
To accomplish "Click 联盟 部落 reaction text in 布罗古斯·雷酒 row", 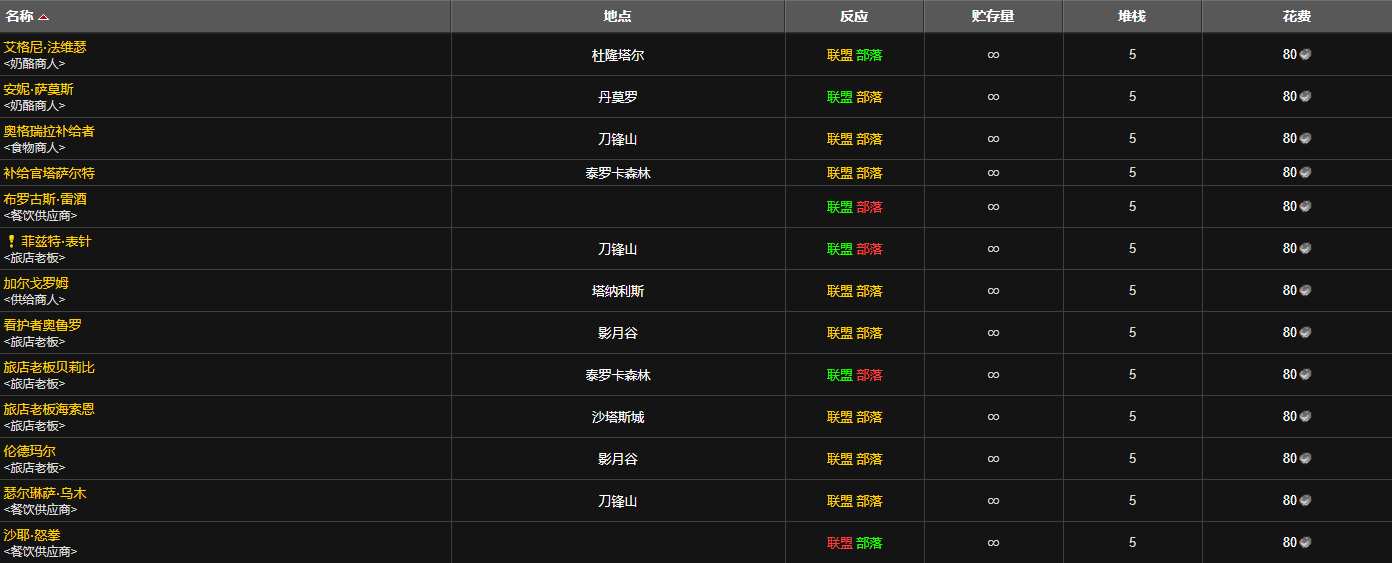I will point(855,207).
